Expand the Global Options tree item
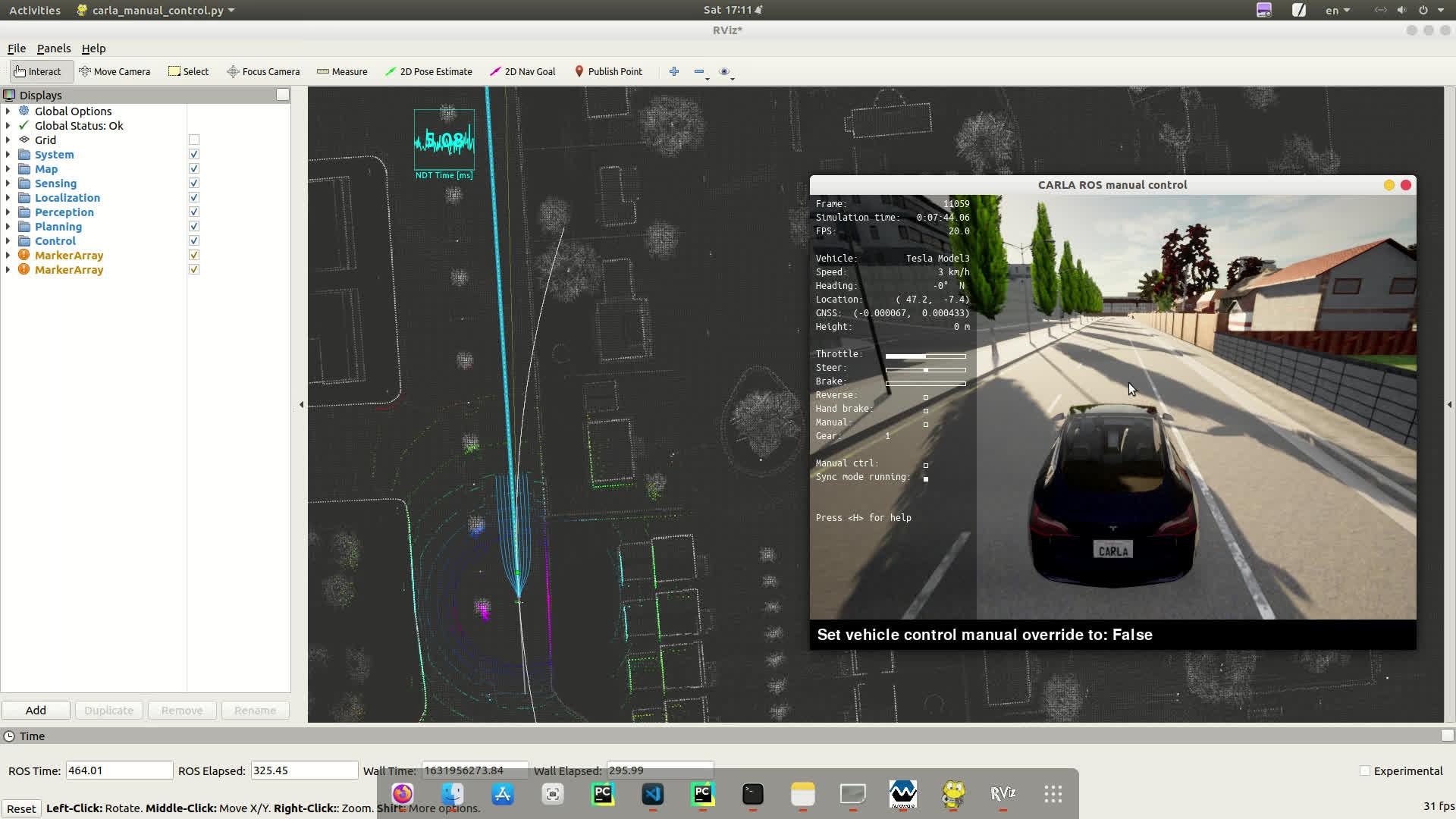 [8, 111]
